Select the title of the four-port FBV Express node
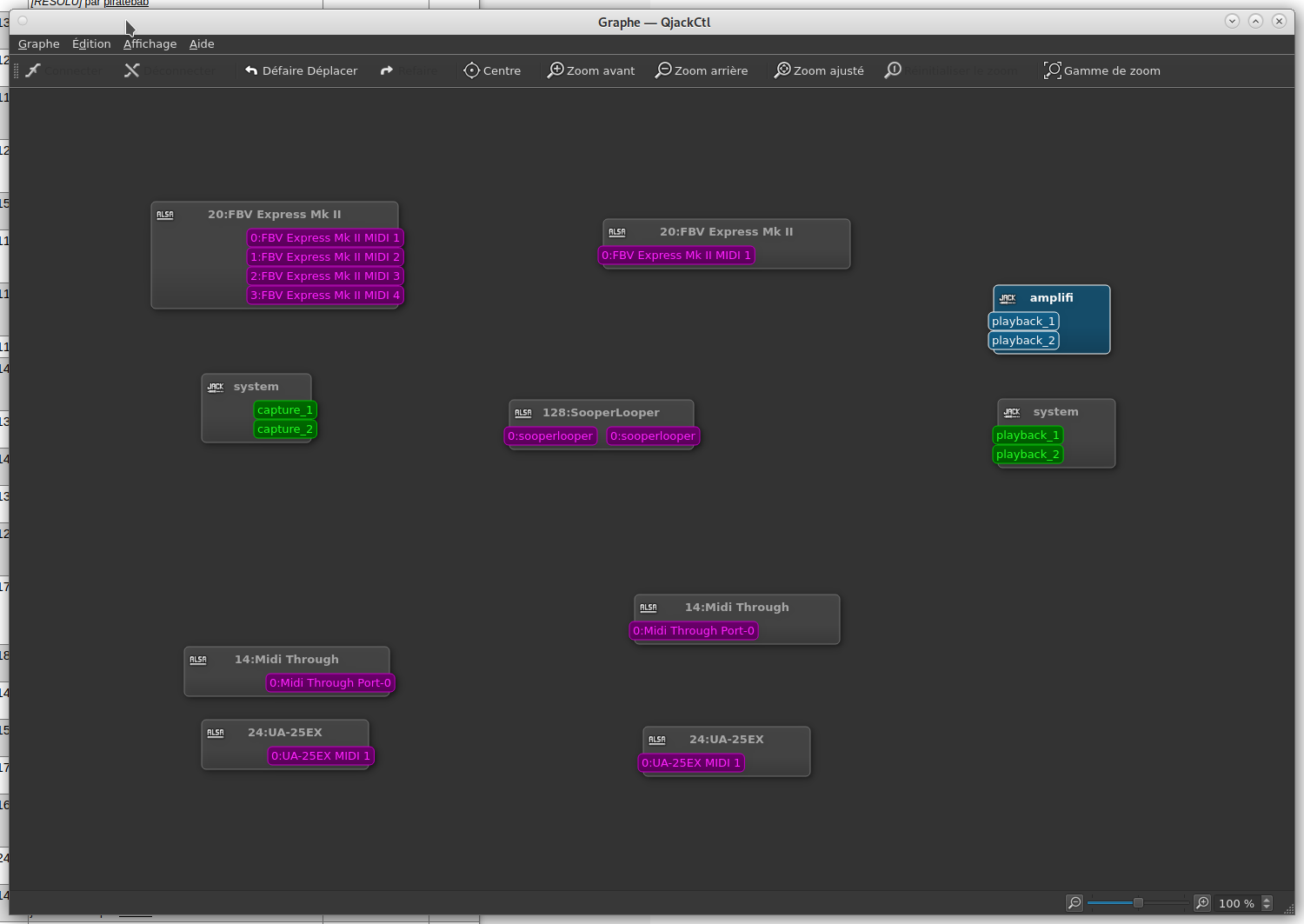Screen dimensions: 1304x924 coord(274,215)
